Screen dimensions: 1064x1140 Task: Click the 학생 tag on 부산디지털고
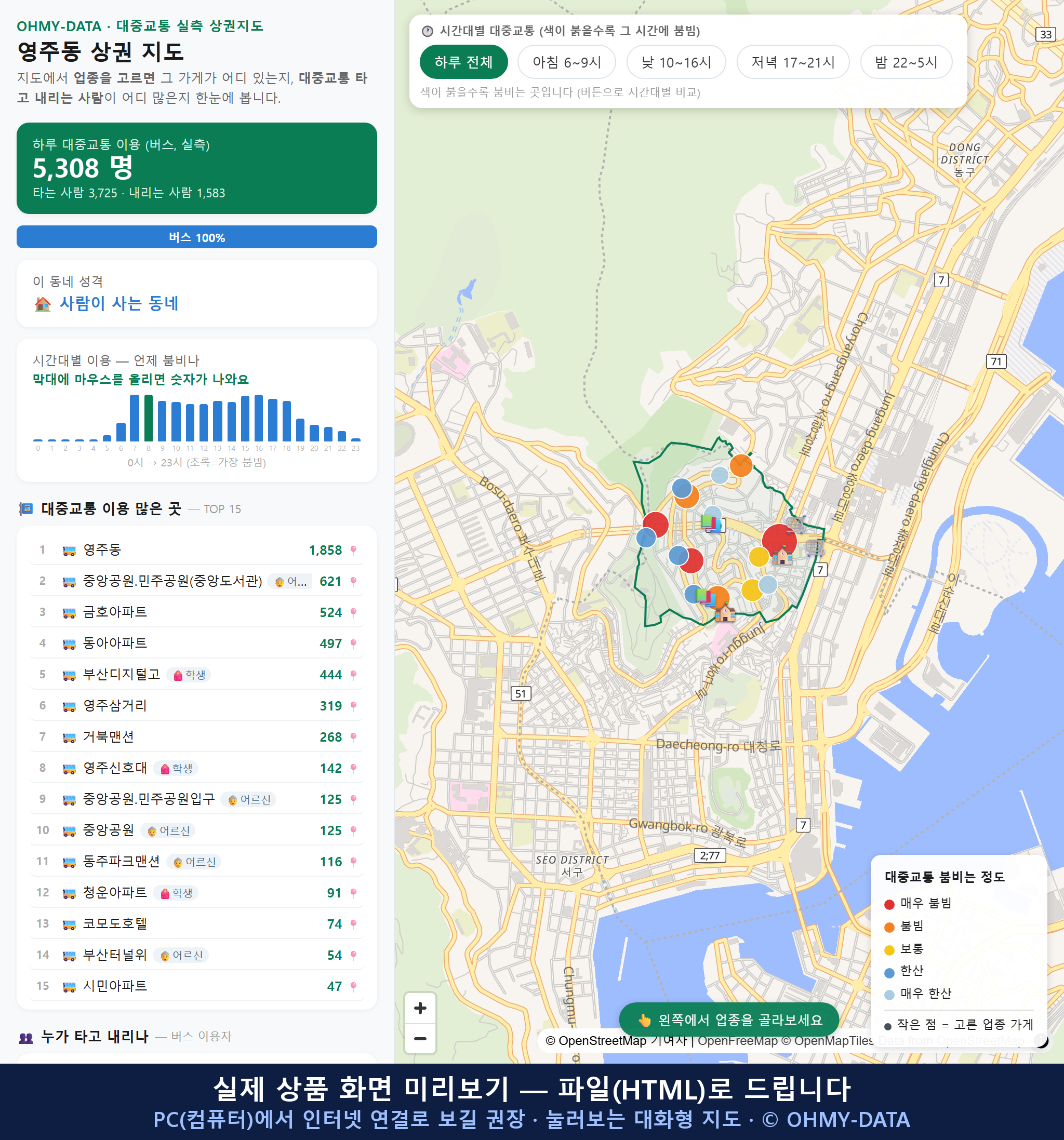(189, 675)
